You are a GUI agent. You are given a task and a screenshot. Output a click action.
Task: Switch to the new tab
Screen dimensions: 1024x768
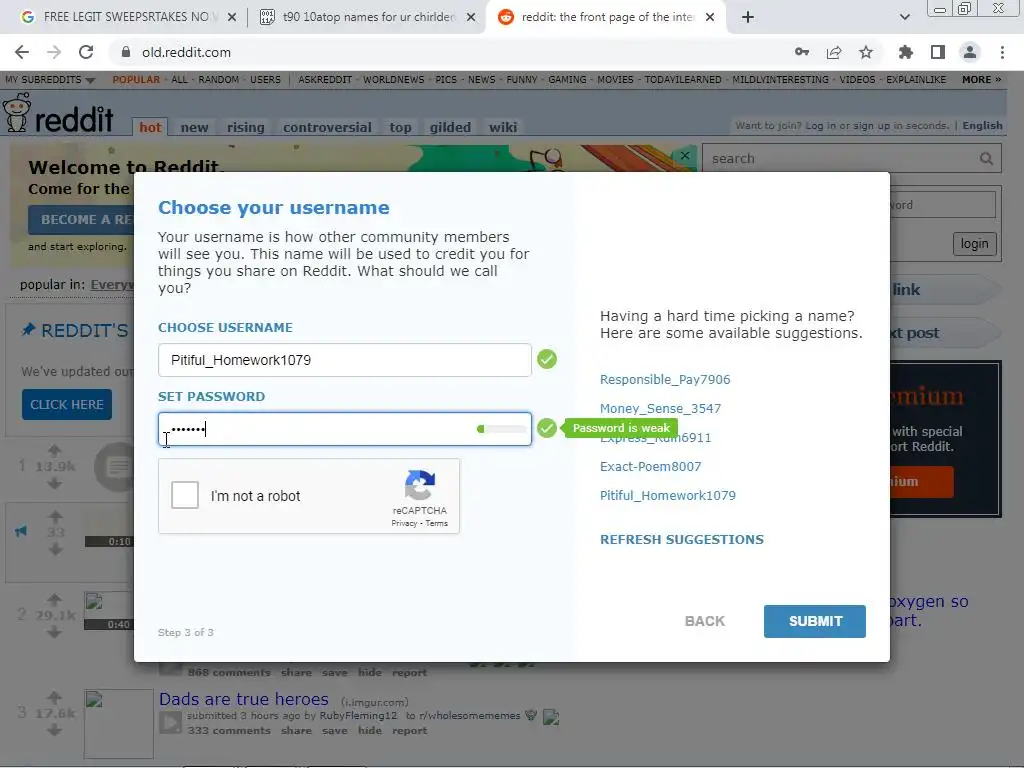[x=195, y=127]
